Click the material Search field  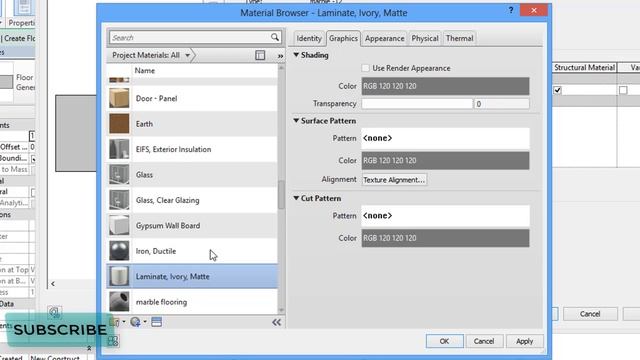pos(189,38)
